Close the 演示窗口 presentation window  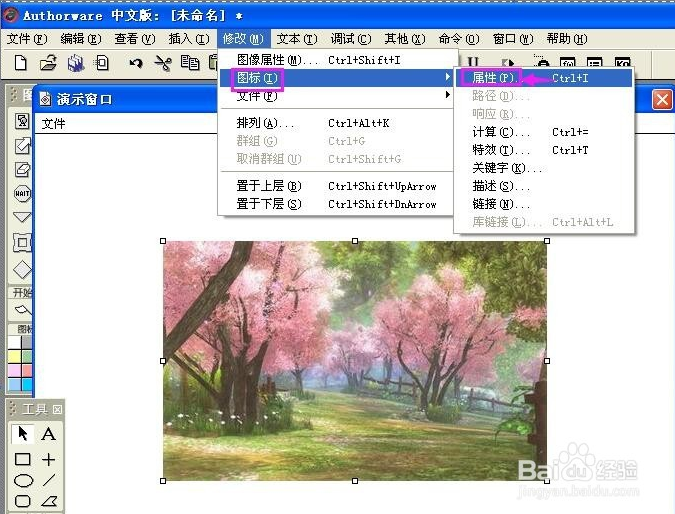[x=662, y=100]
